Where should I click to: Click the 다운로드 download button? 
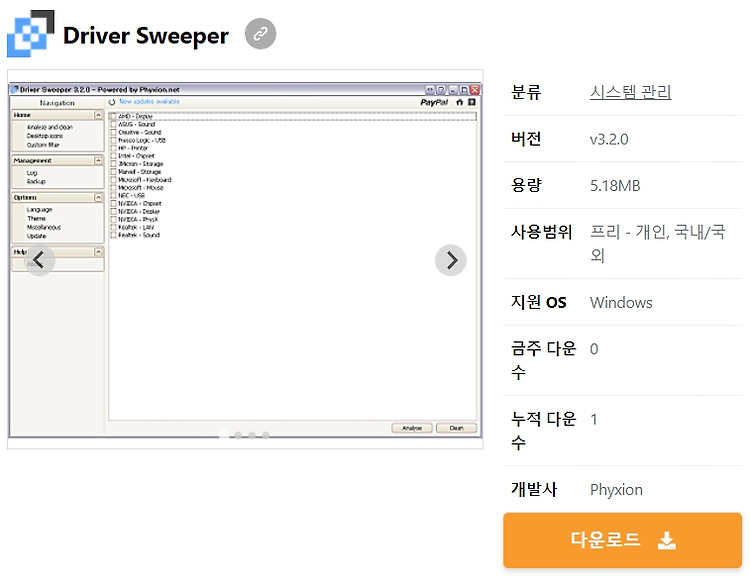coord(622,540)
